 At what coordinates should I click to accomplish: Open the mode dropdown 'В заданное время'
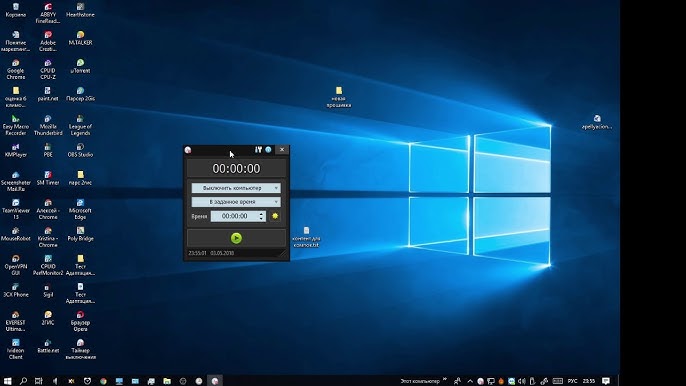236,202
